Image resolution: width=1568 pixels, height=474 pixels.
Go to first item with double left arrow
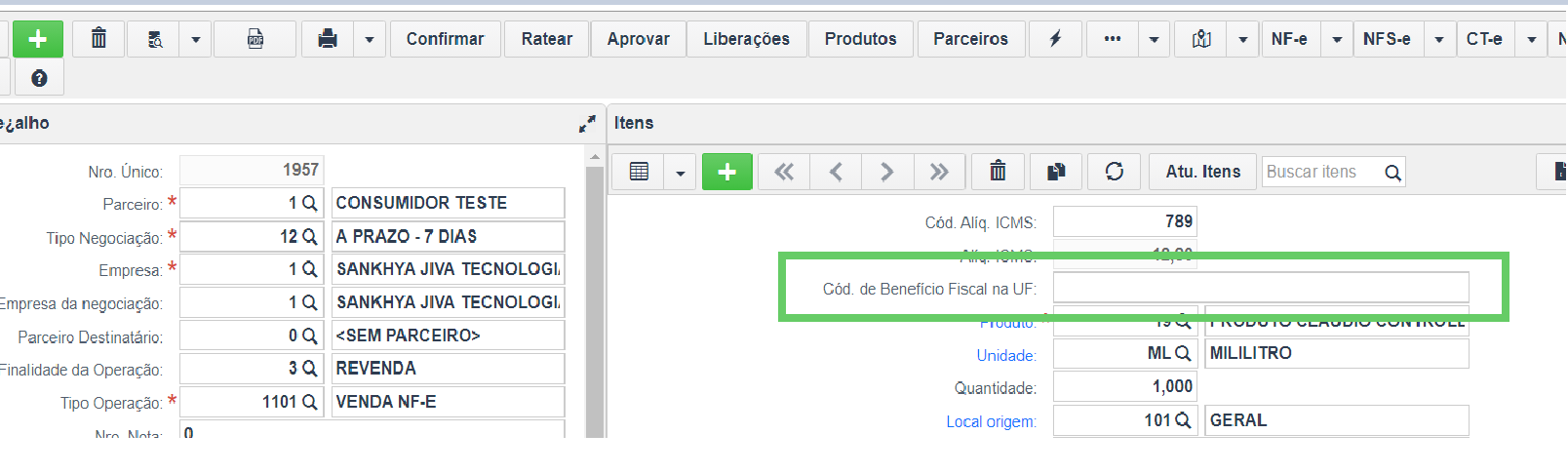coord(784,172)
